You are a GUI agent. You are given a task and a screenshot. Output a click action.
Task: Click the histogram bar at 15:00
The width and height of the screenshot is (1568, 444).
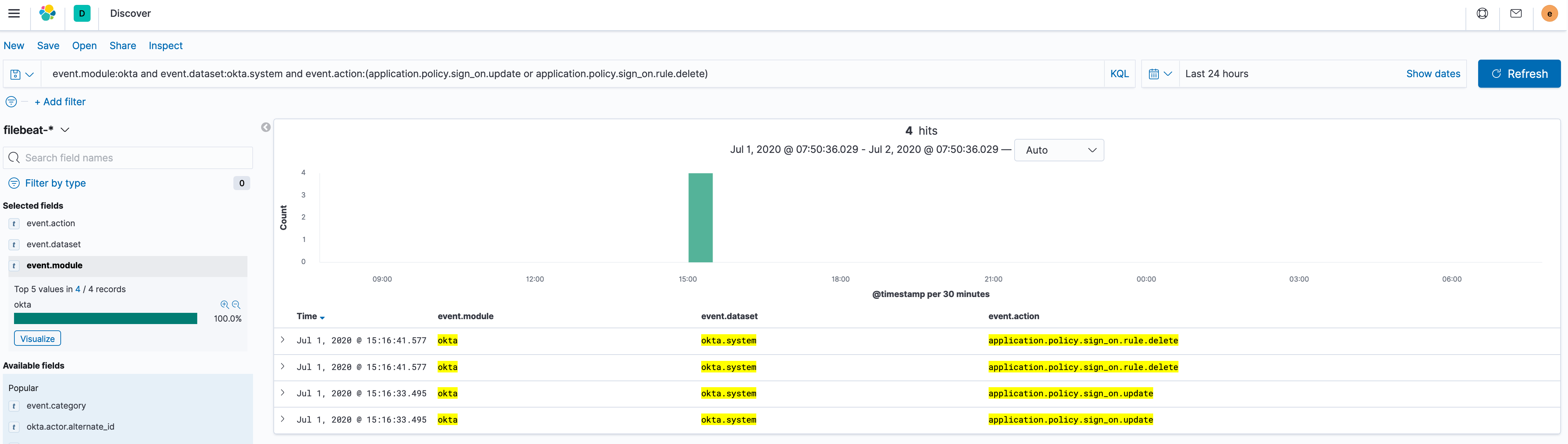click(700, 218)
